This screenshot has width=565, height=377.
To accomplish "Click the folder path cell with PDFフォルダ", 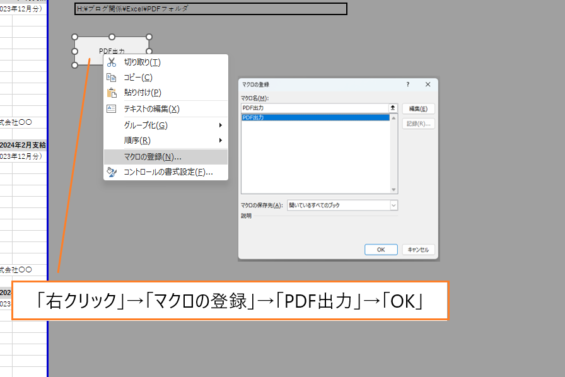I will [211, 9].
